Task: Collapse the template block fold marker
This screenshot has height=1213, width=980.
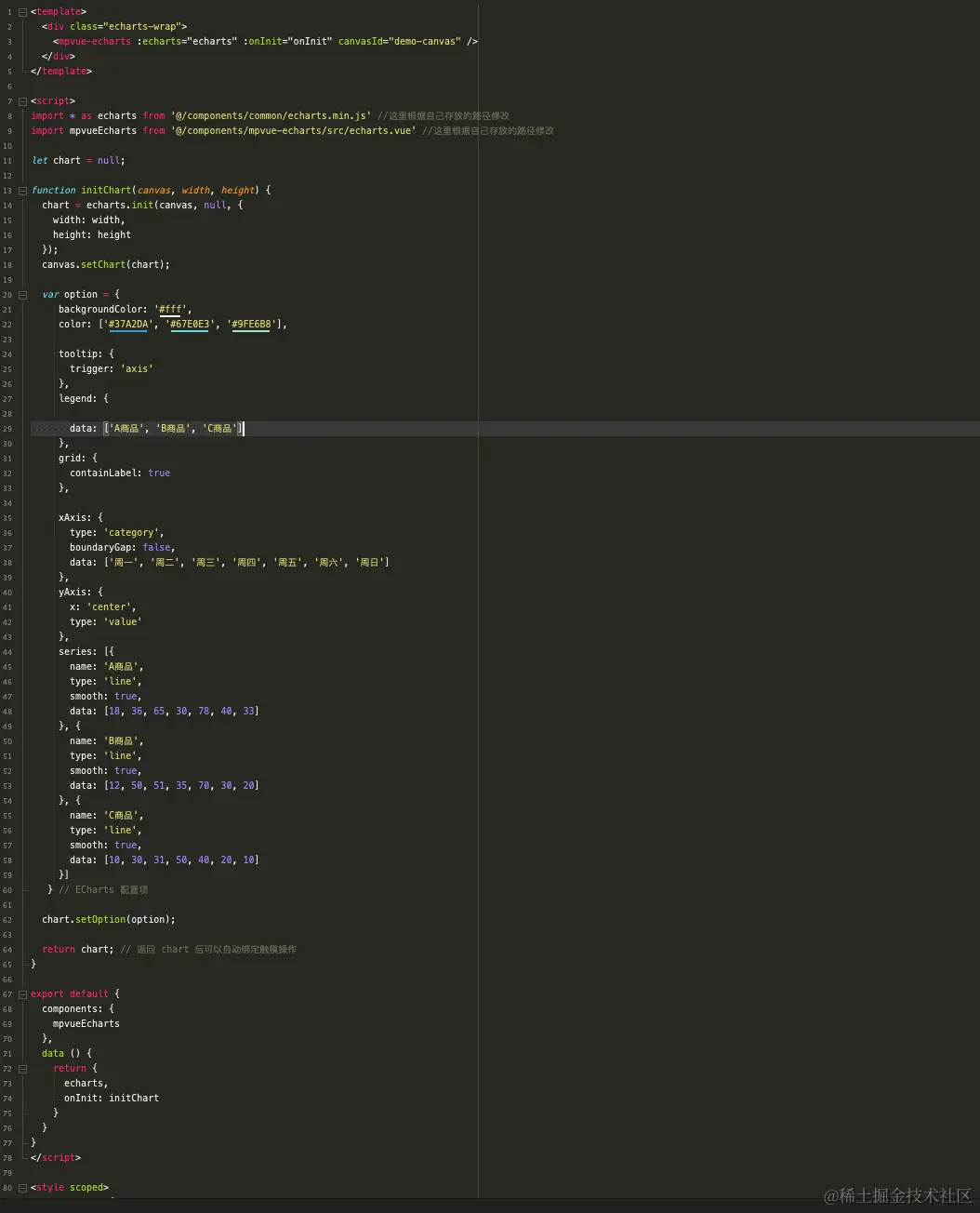Action: [x=23, y=12]
